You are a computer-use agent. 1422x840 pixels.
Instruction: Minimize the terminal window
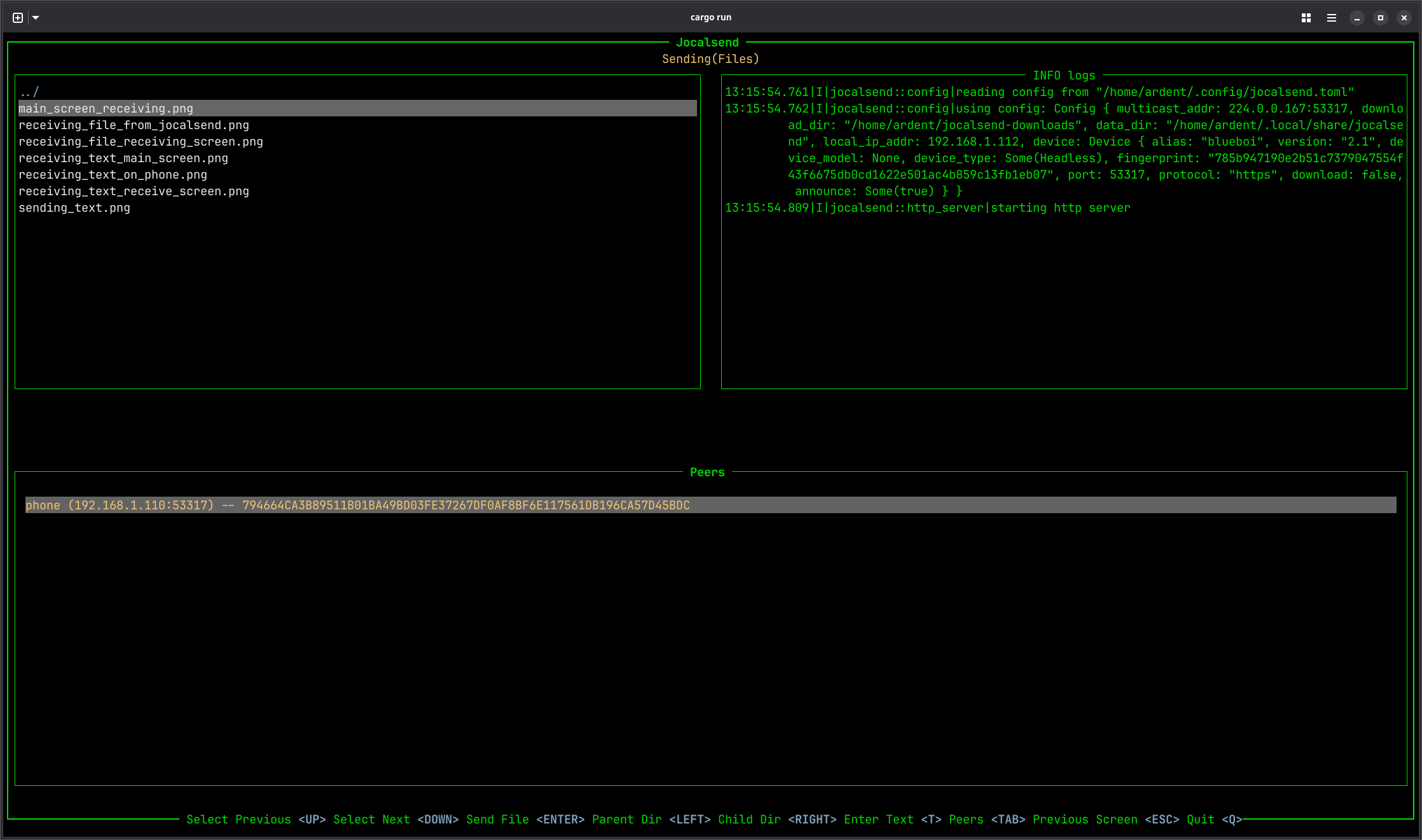[1357, 18]
